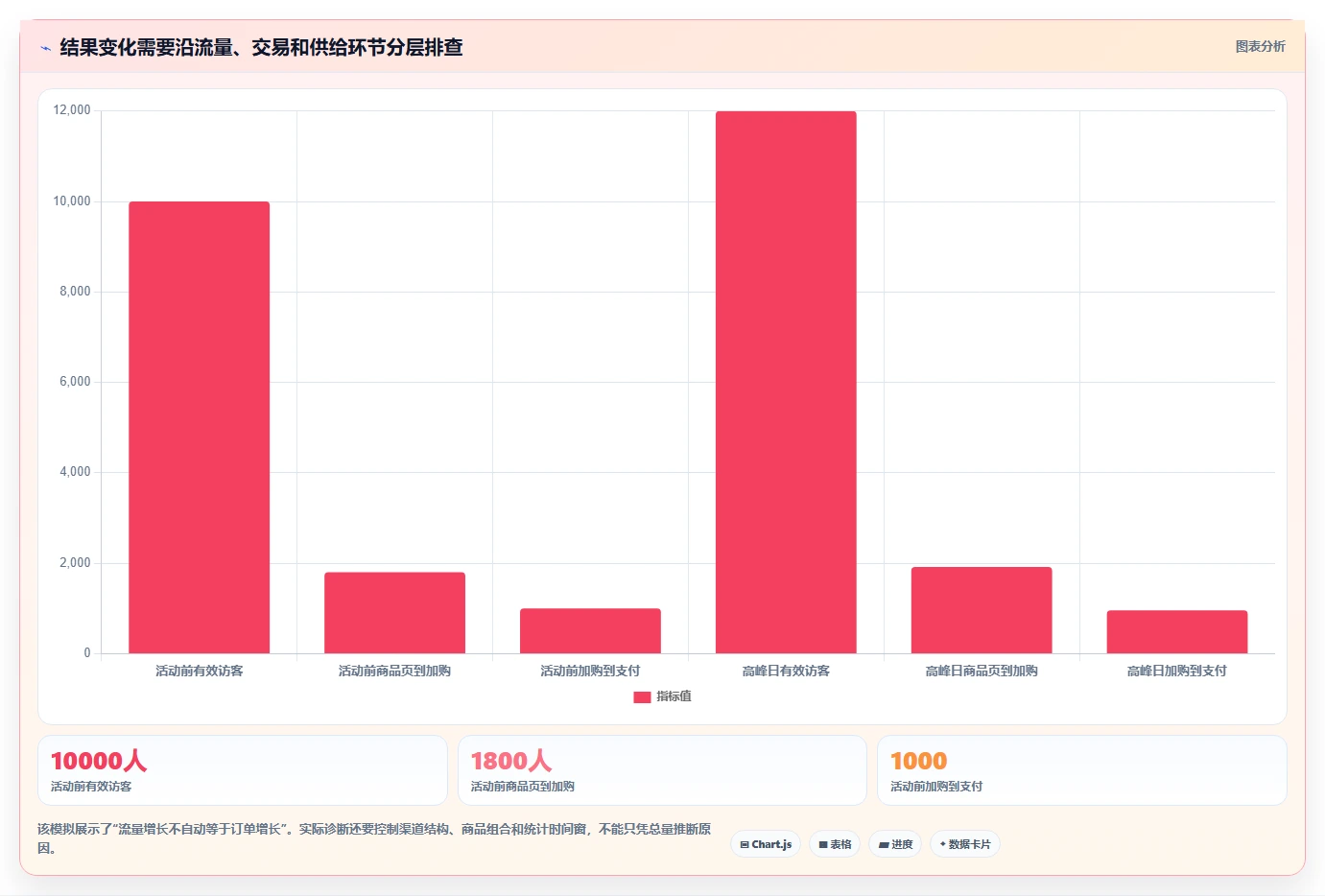
Task: Open the 10000人 data card
Action: click(x=243, y=770)
